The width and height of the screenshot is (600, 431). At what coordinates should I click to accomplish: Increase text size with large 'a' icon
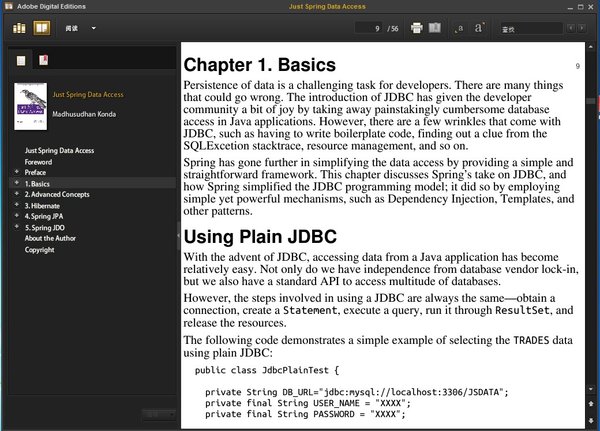click(479, 28)
